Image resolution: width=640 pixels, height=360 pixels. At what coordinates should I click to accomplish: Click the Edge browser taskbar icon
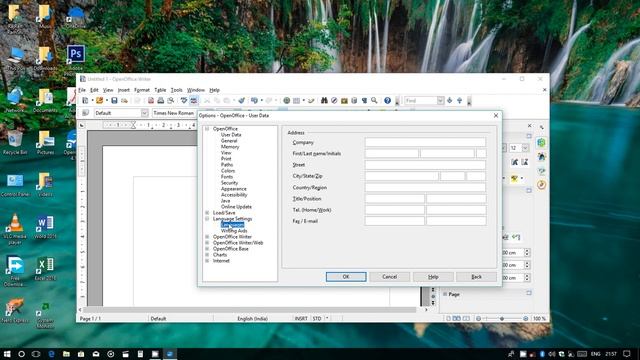tap(51, 353)
